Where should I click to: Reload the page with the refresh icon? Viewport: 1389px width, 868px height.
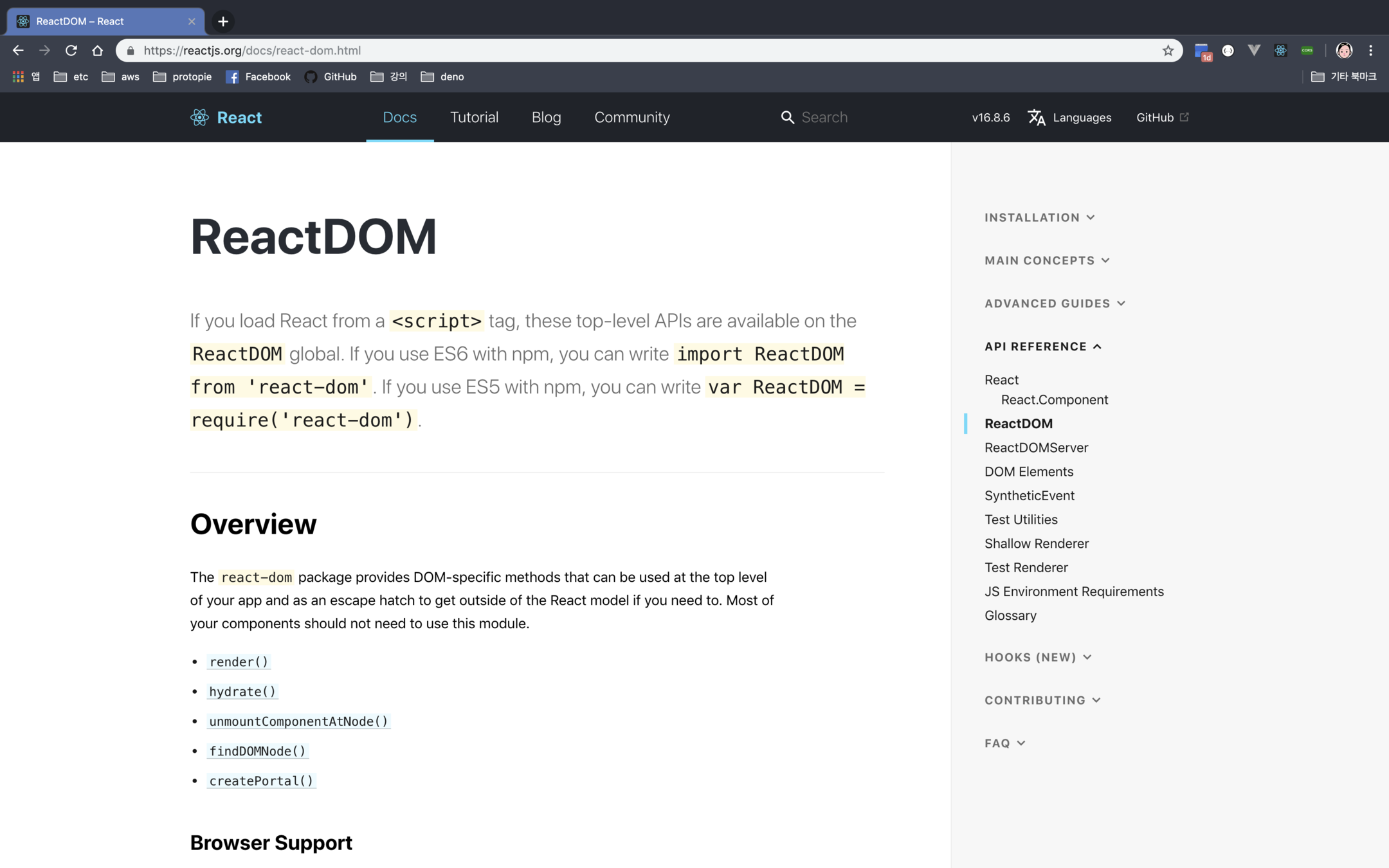point(71,50)
